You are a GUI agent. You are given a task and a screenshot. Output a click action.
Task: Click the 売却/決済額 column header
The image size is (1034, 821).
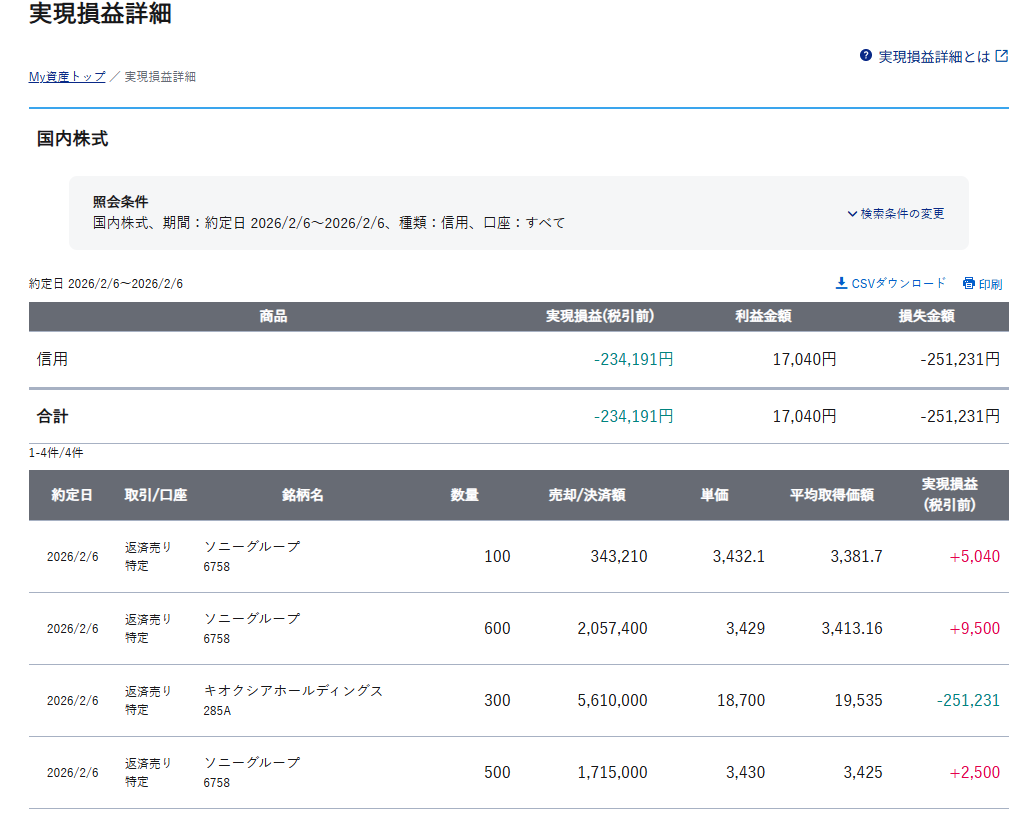[587, 495]
